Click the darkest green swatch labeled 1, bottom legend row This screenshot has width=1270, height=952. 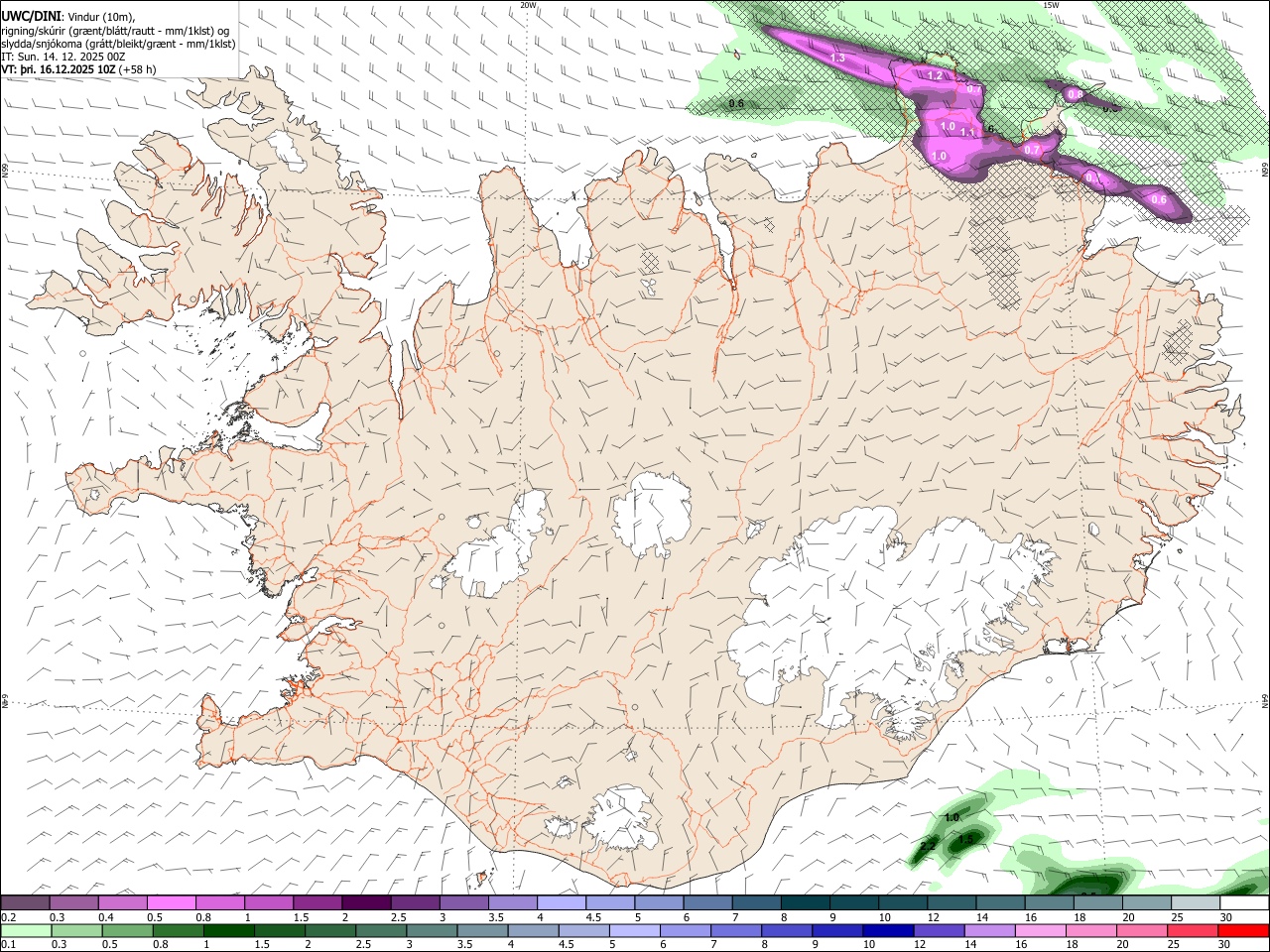(x=228, y=930)
